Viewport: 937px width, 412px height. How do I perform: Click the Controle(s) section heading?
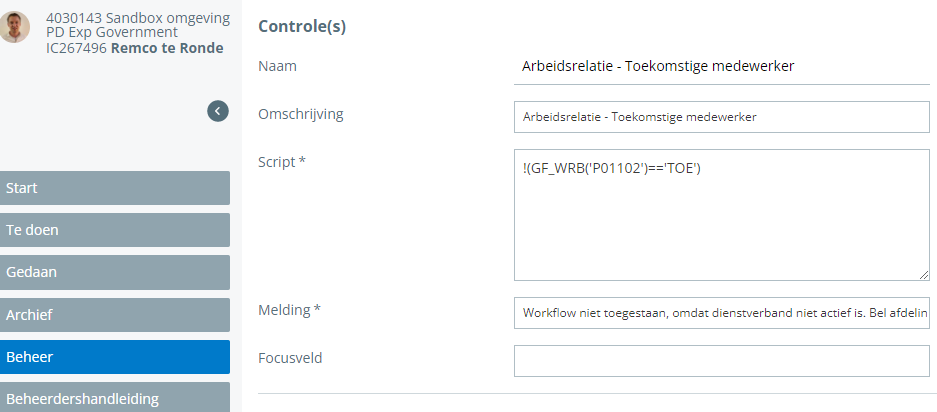coord(302,26)
